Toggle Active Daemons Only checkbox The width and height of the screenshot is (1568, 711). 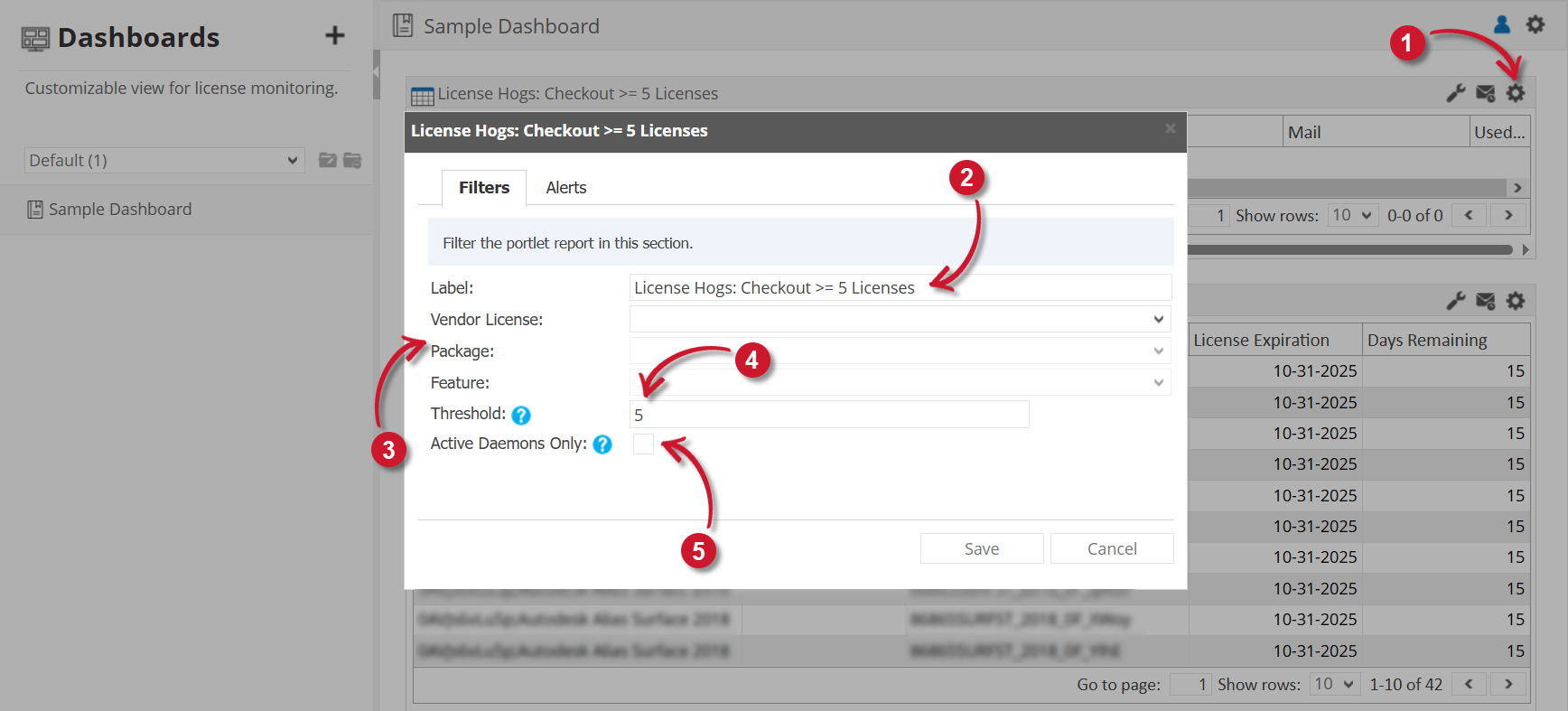pyautogui.click(x=643, y=444)
